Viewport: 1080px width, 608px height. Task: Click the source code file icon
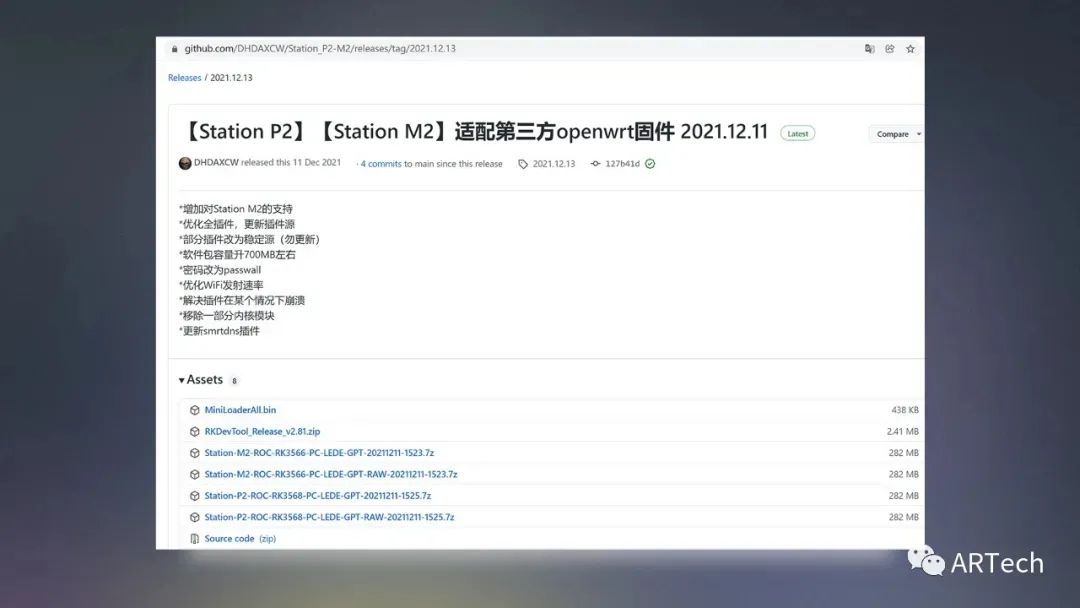click(194, 538)
